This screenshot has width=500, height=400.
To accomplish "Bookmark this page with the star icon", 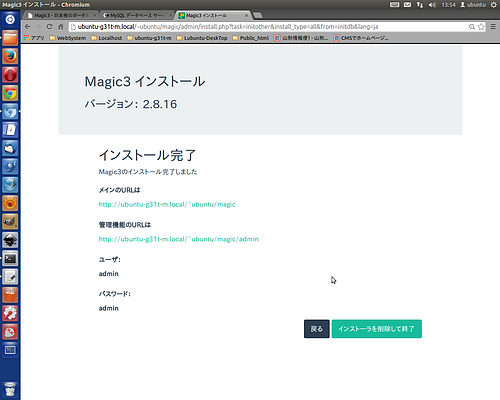I will pos(481,27).
